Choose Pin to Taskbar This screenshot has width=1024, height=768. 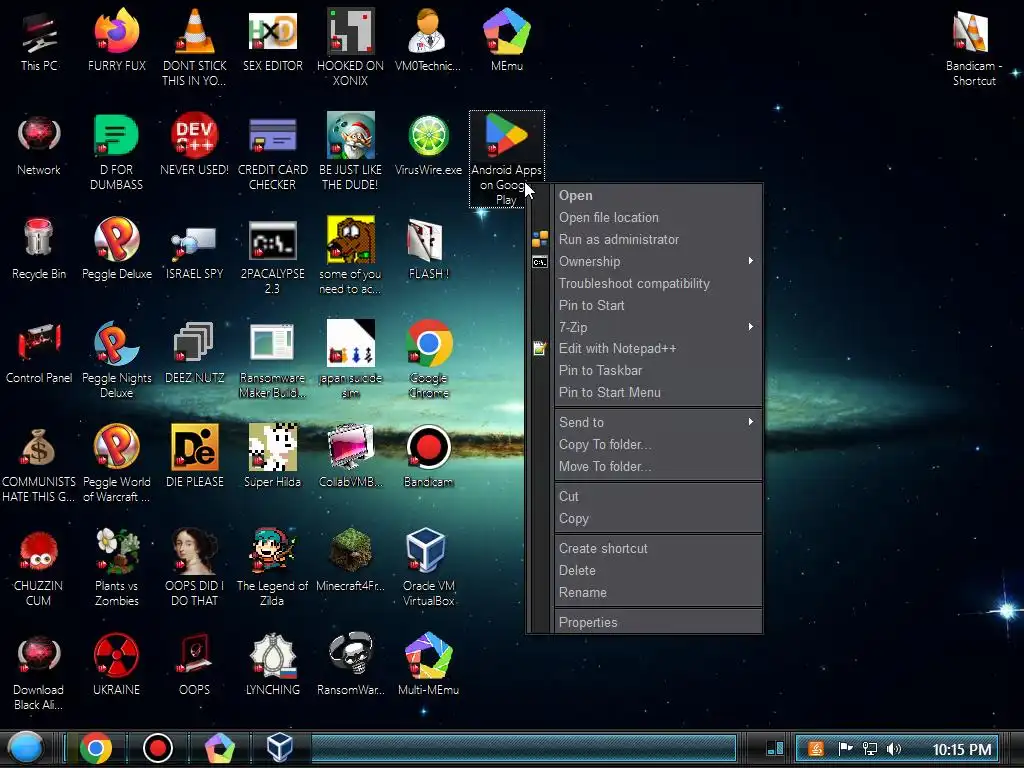[658, 370]
